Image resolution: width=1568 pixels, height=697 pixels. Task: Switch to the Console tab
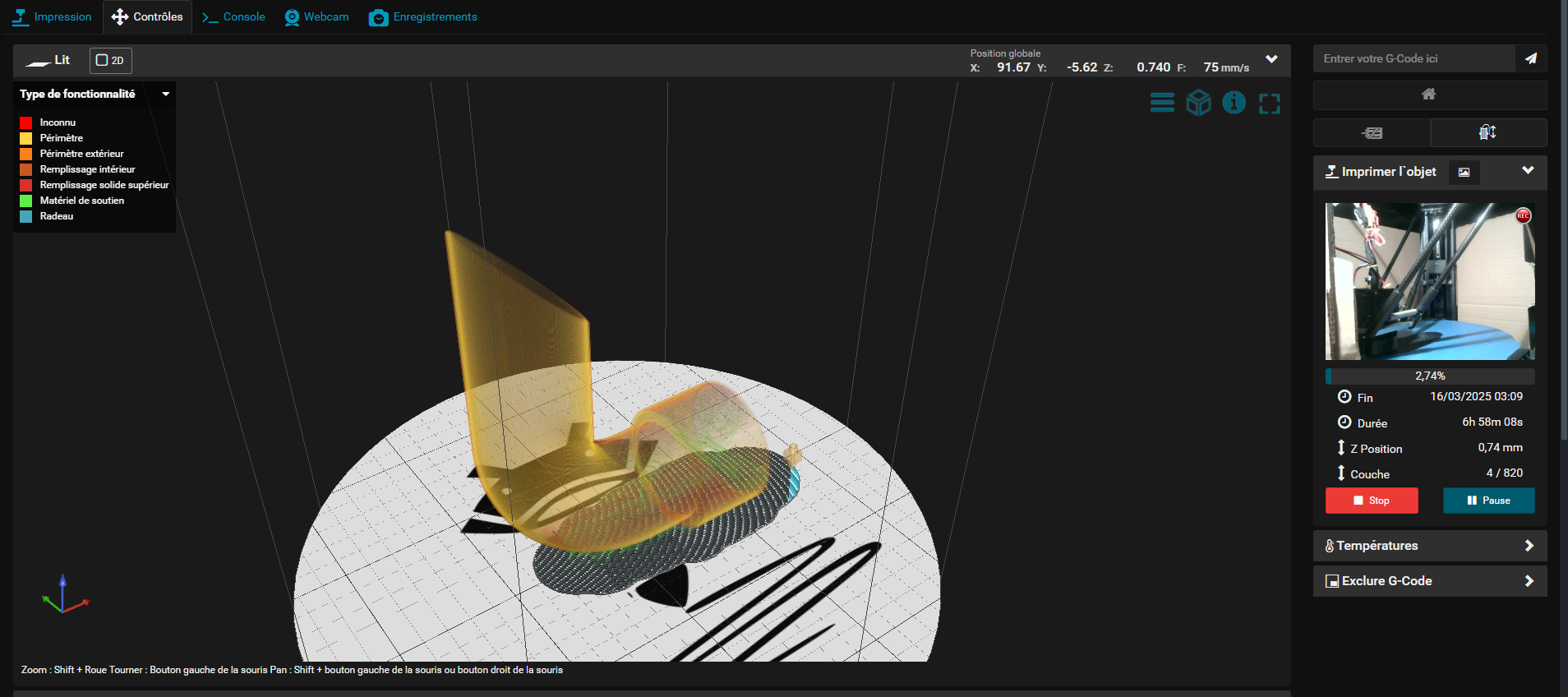234,16
